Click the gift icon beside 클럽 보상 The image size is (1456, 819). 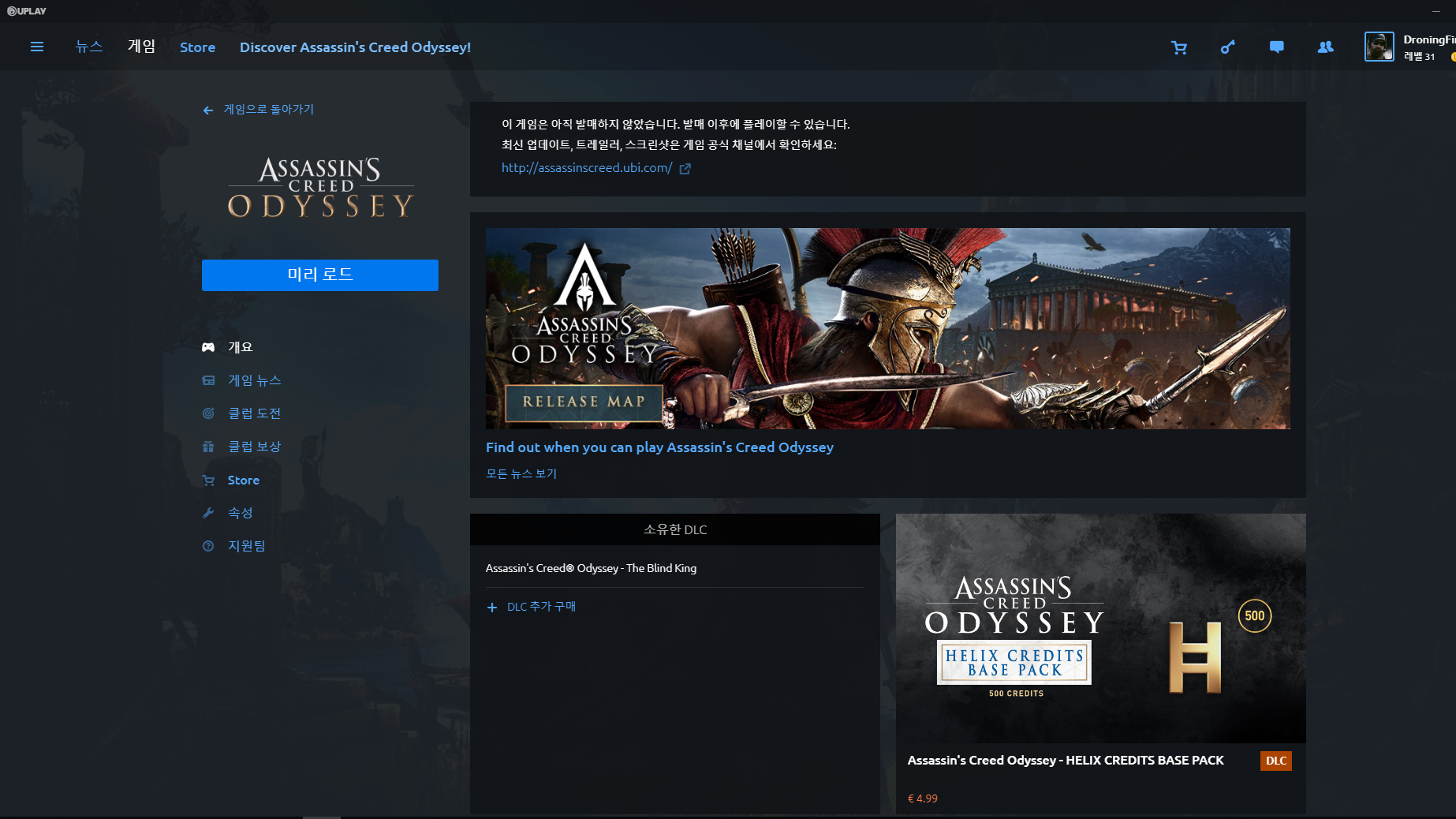(208, 447)
